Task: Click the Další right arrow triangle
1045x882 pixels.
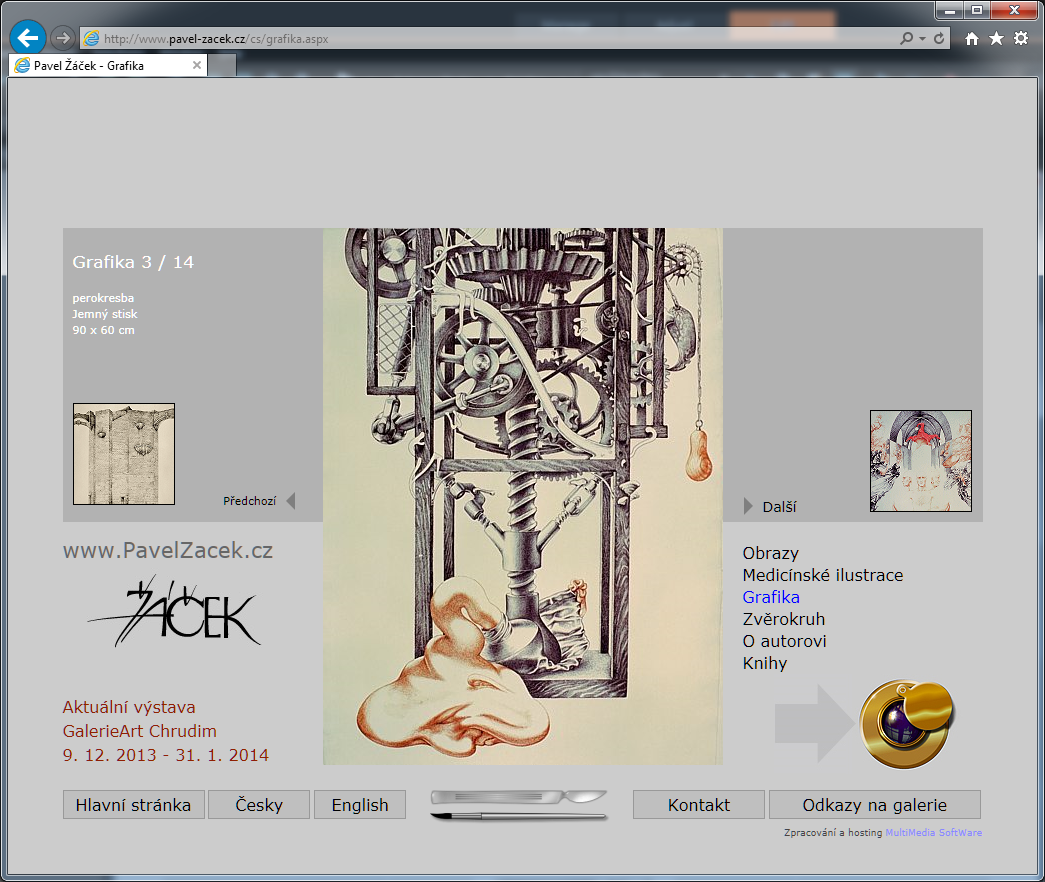Action: click(748, 507)
